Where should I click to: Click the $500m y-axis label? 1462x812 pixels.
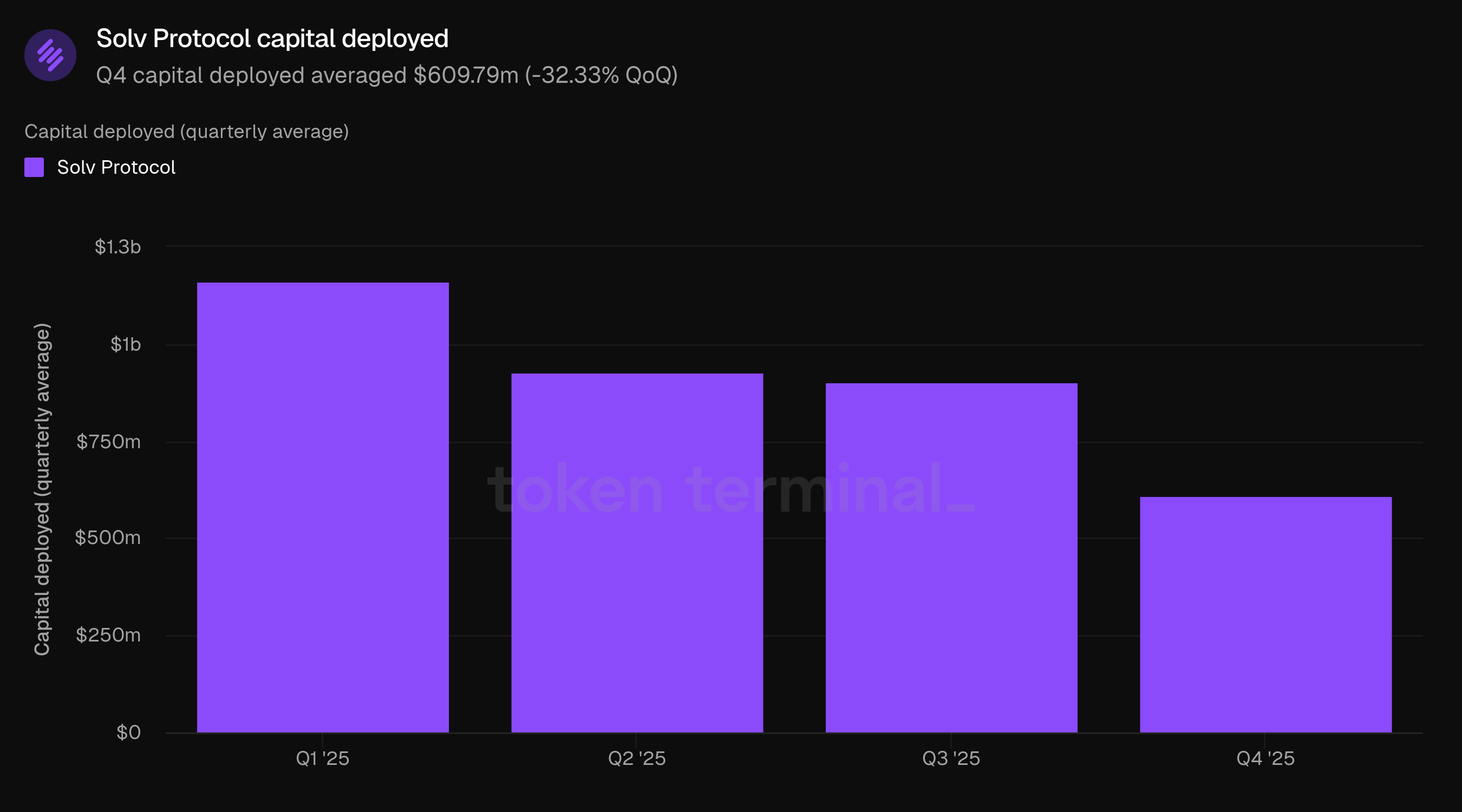click(108, 538)
